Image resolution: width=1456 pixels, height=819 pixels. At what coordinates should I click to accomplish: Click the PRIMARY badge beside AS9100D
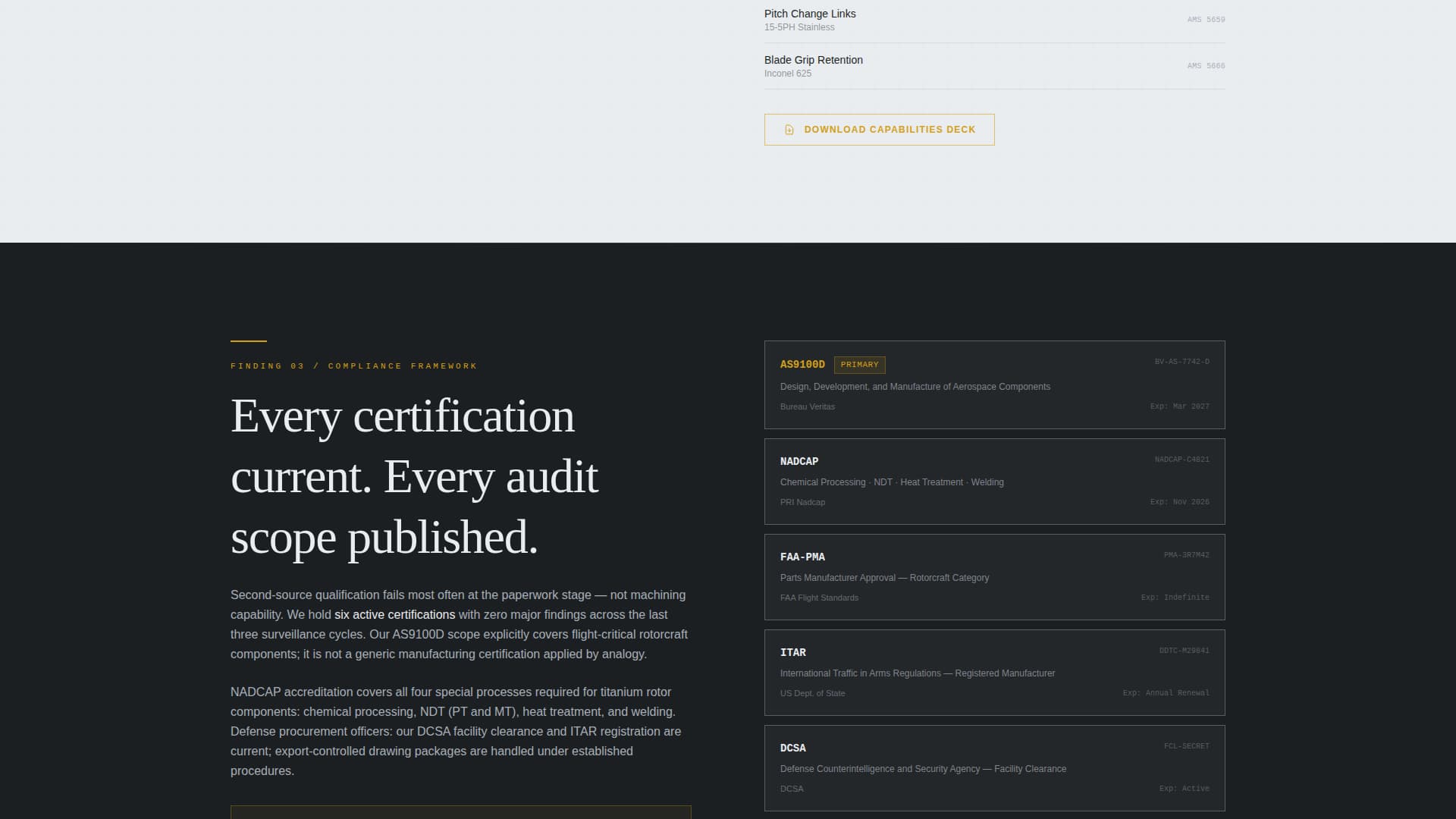(x=859, y=365)
